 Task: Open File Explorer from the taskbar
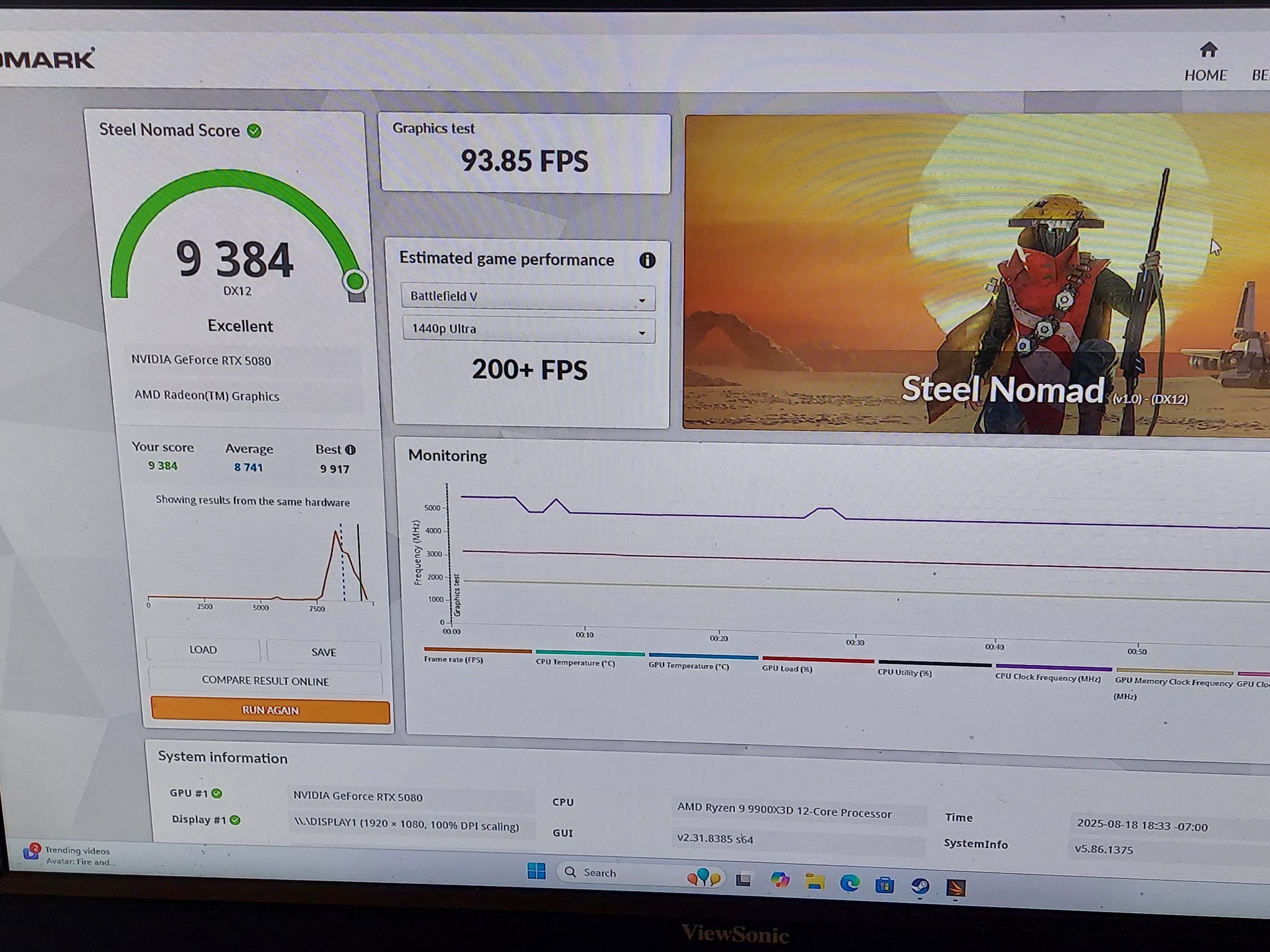(815, 882)
